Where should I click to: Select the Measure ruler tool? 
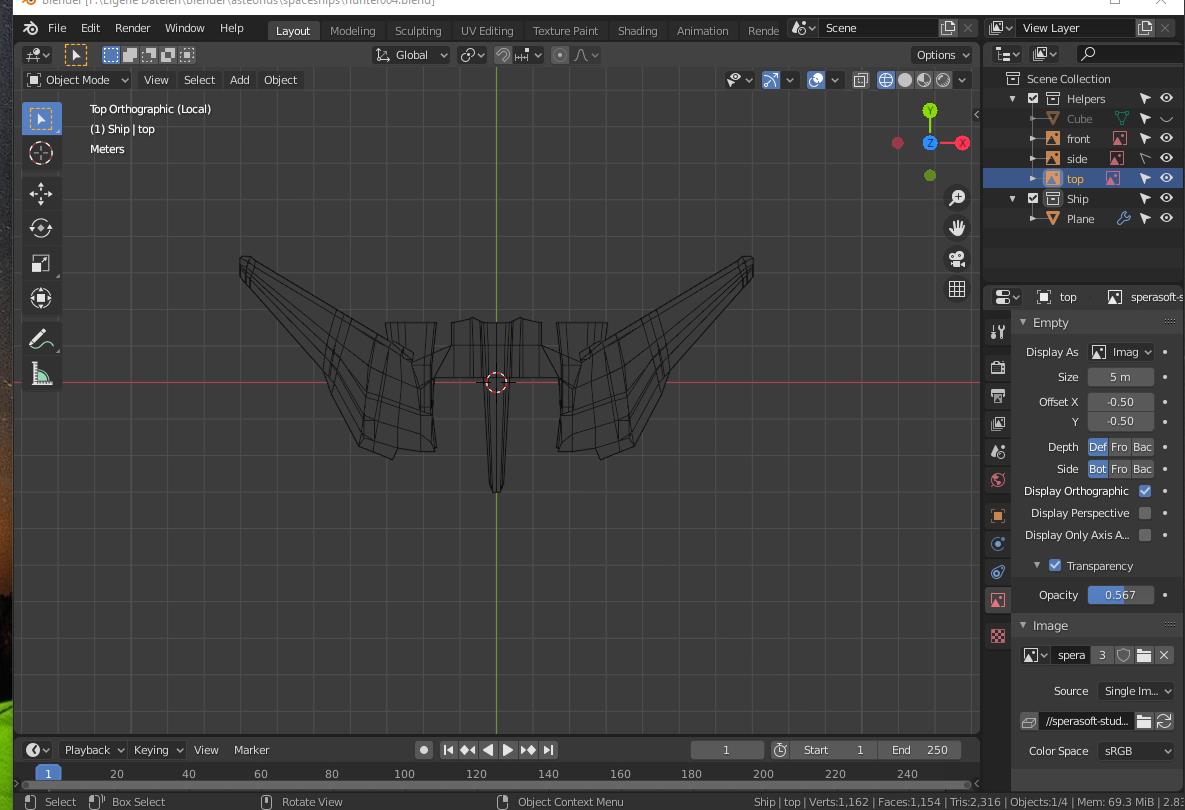[x=41, y=375]
